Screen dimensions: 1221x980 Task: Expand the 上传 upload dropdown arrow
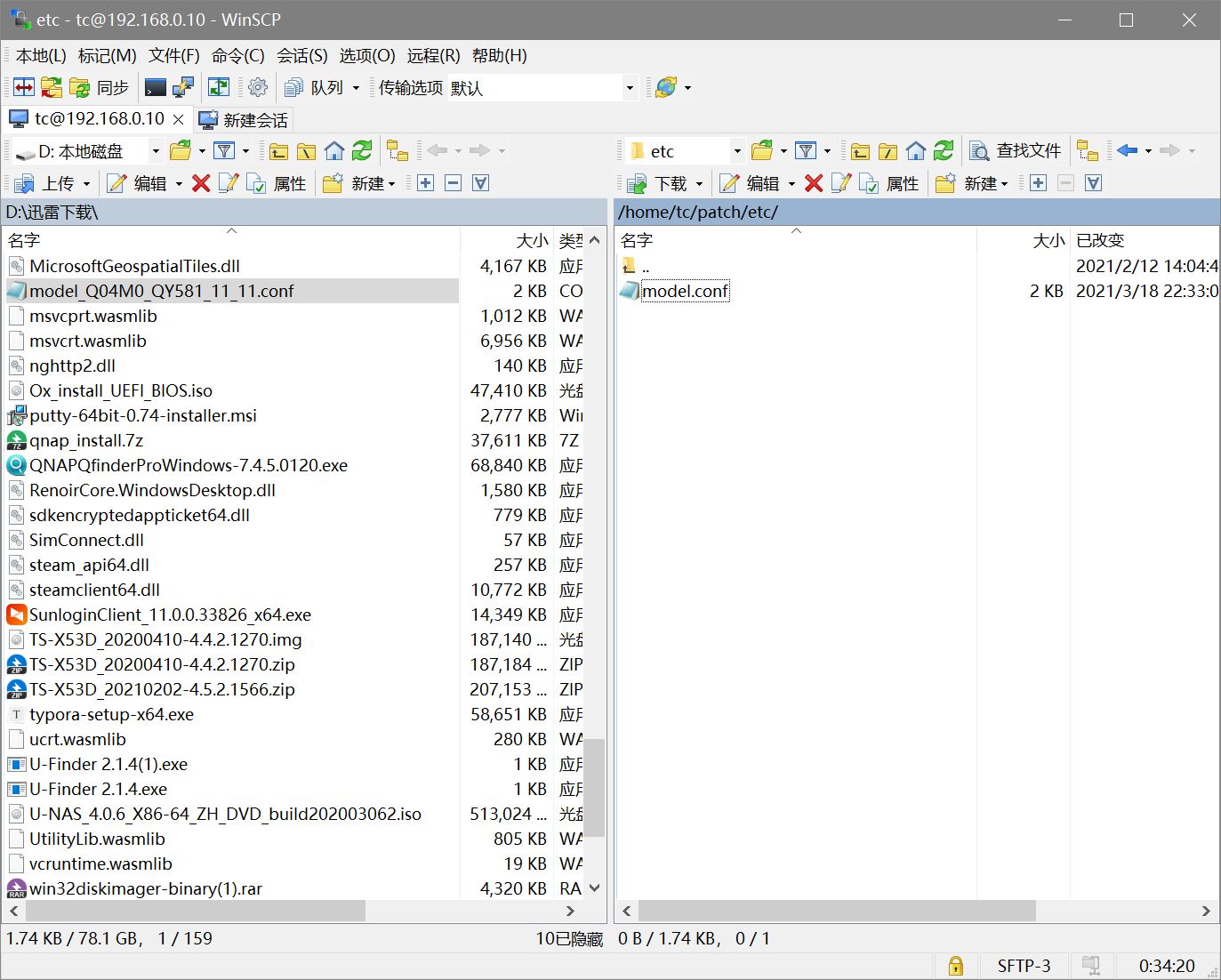coord(86,183)
